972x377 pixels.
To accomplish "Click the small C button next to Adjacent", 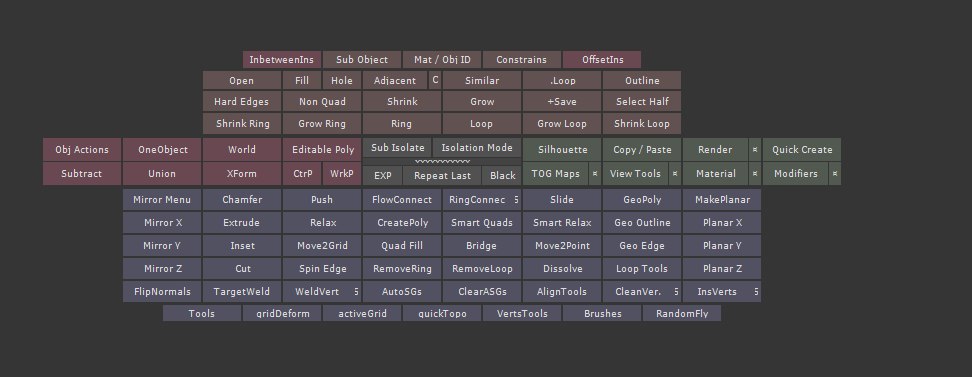I will tap(435, 80).
